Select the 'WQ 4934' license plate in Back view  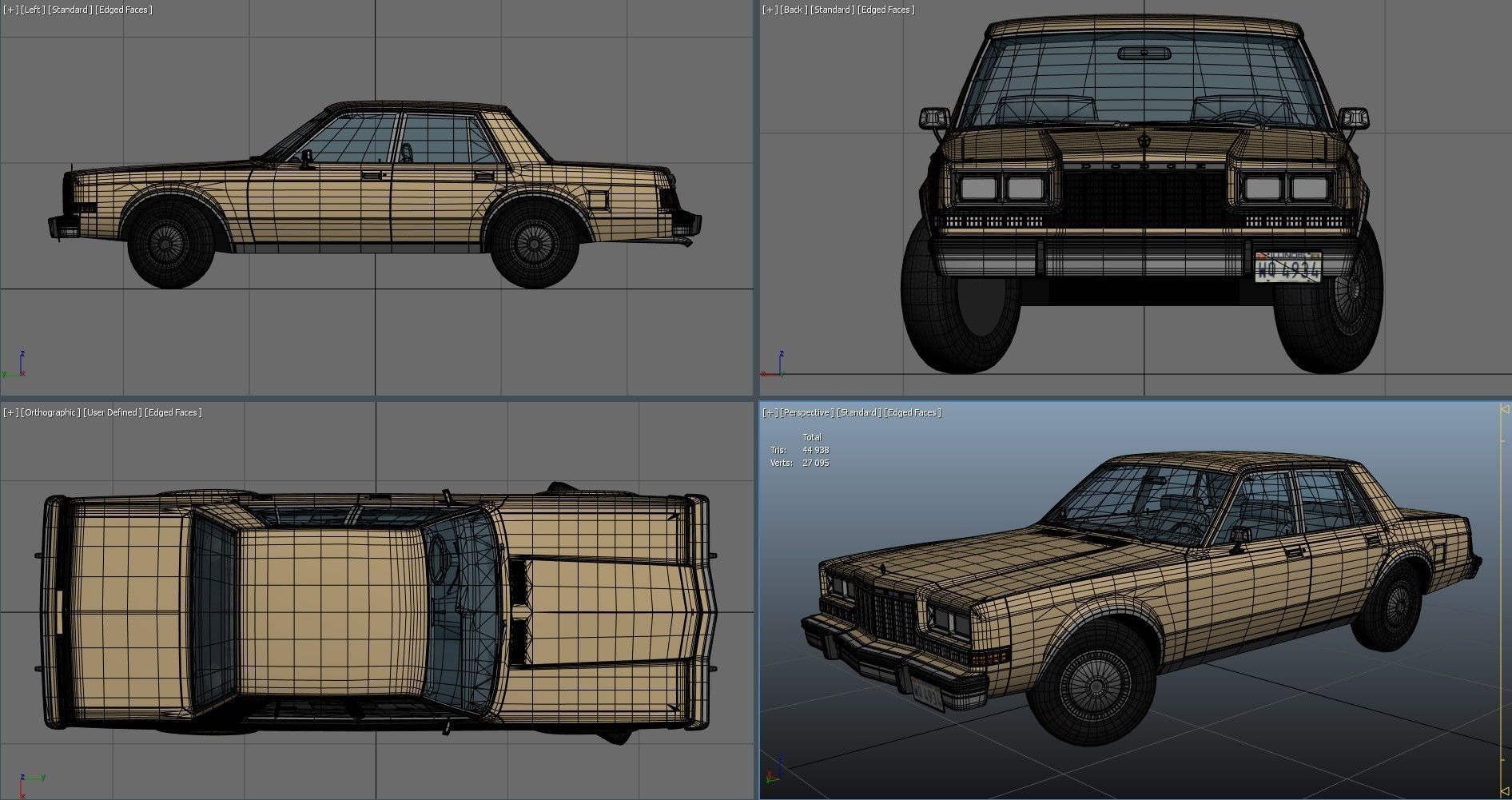(1288, 268)
